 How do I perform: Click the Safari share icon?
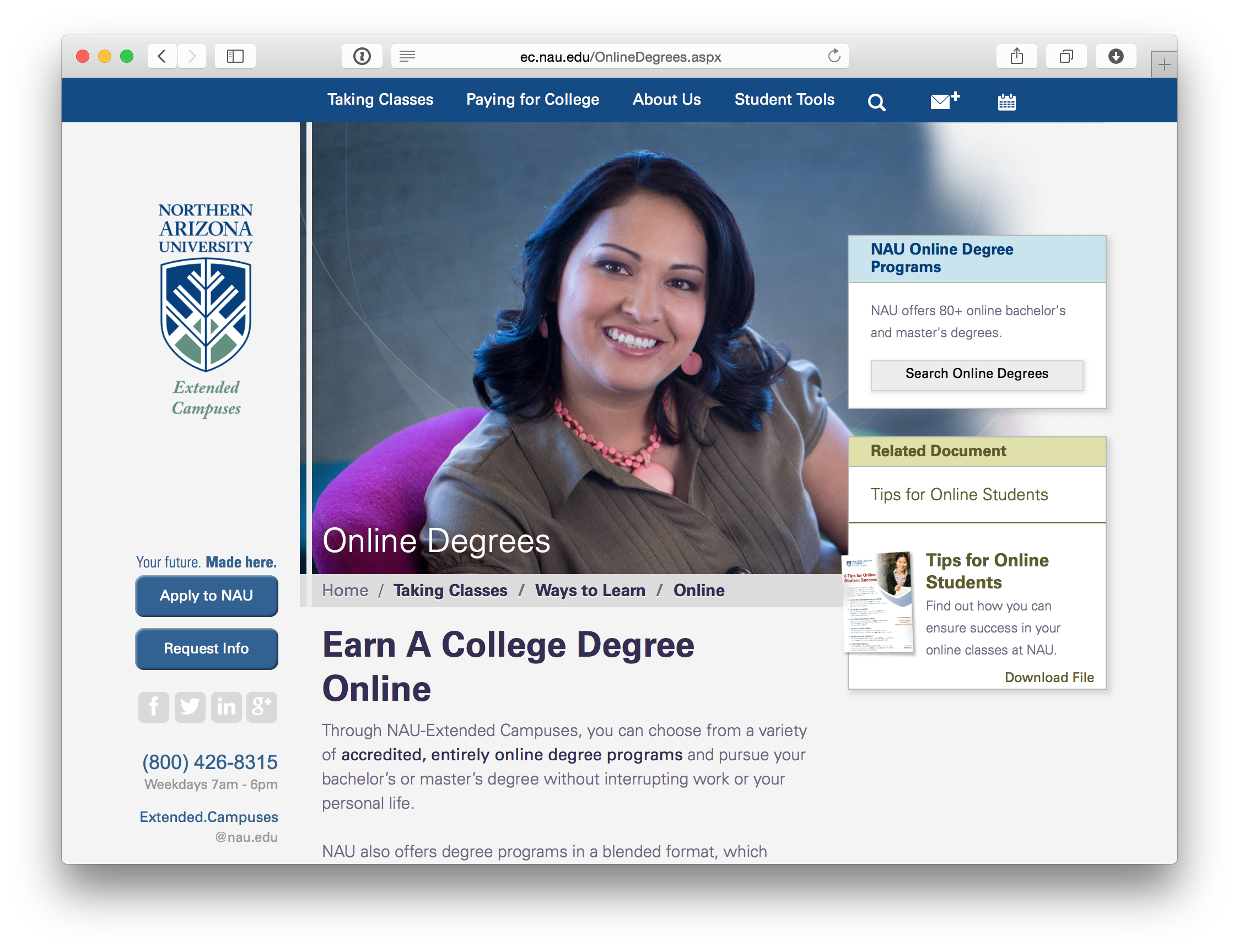pyautogui.click(x=1016, y=56)
